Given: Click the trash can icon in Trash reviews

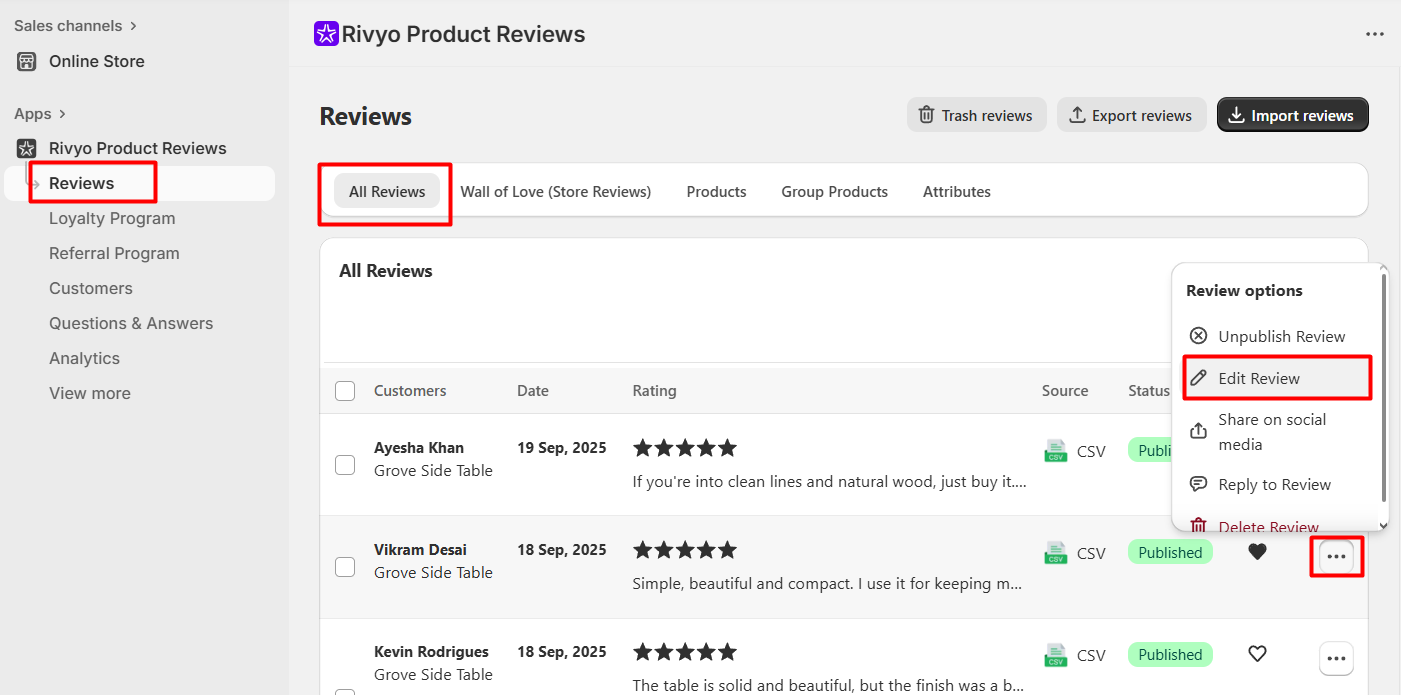Looking at the screenshot, I should pos(927,115).
